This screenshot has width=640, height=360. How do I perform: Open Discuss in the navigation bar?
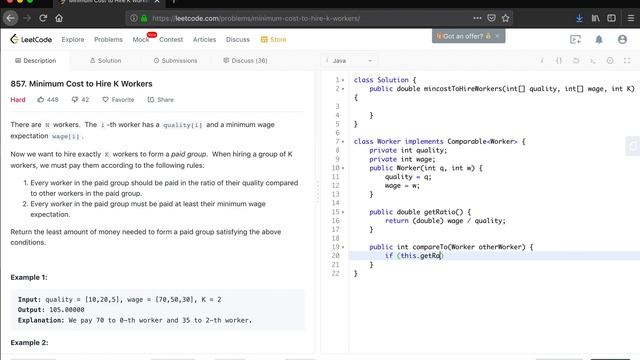[x=238, y=39]
